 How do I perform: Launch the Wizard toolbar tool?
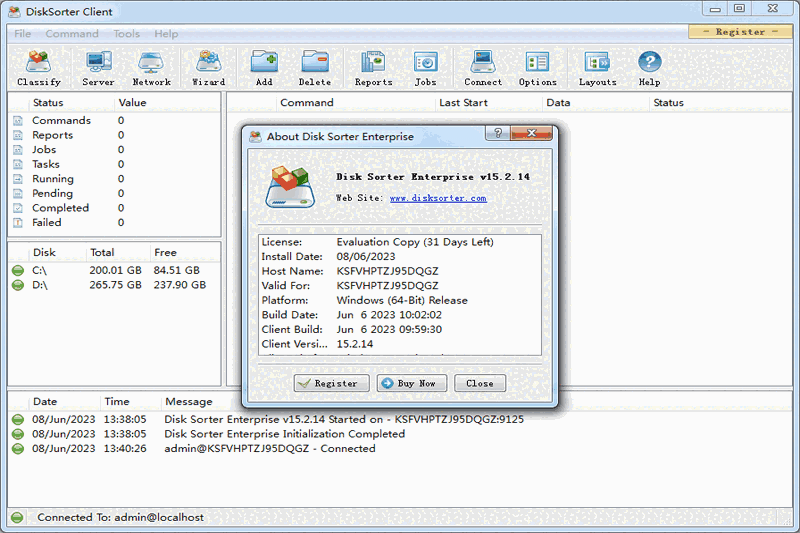tap(209, 68)
